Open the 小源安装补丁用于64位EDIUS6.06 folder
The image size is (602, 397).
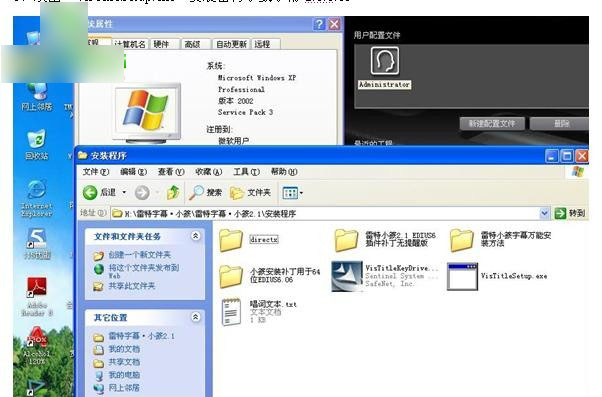[231, 276]
